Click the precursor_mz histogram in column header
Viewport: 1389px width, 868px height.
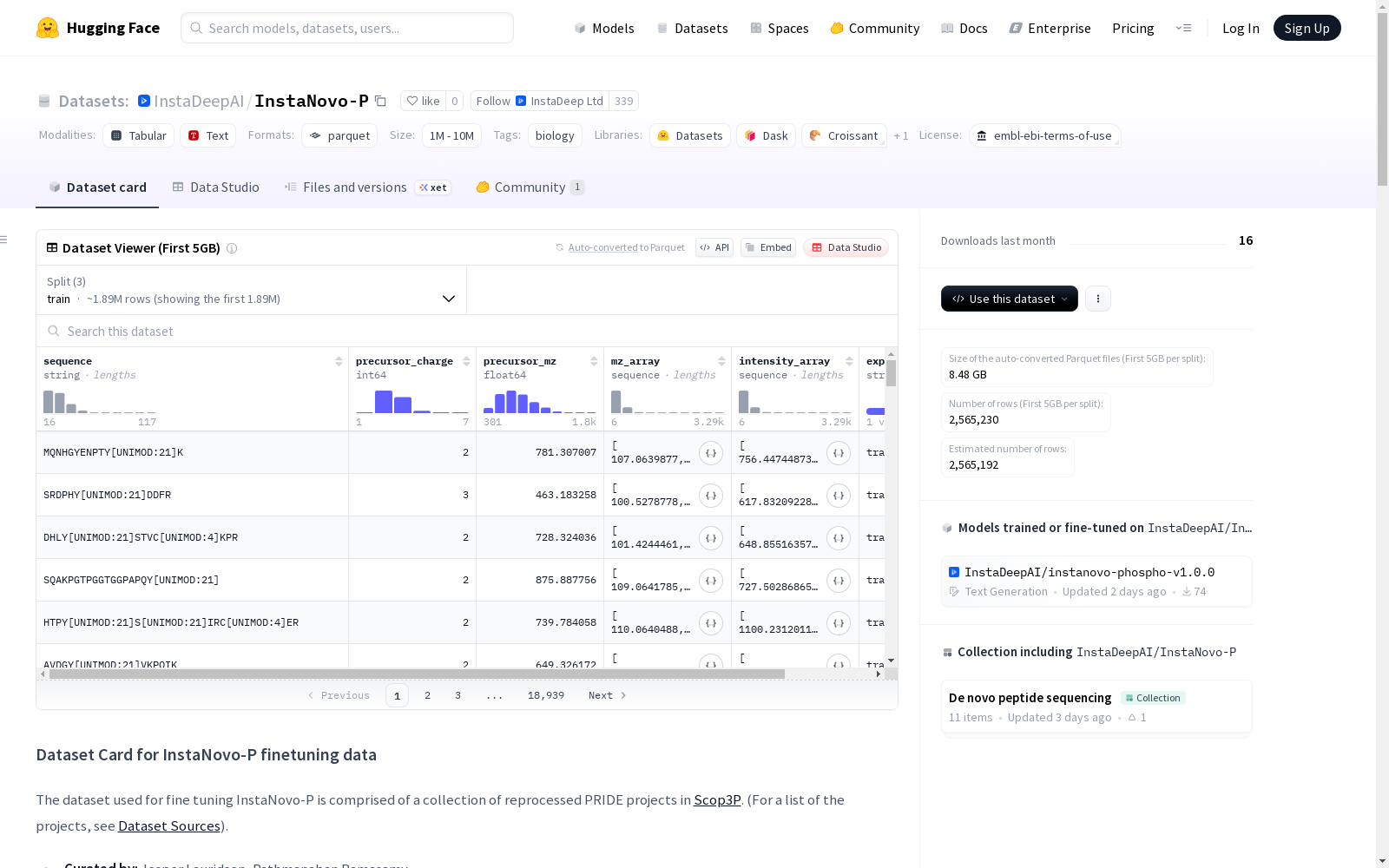(540, 401)
